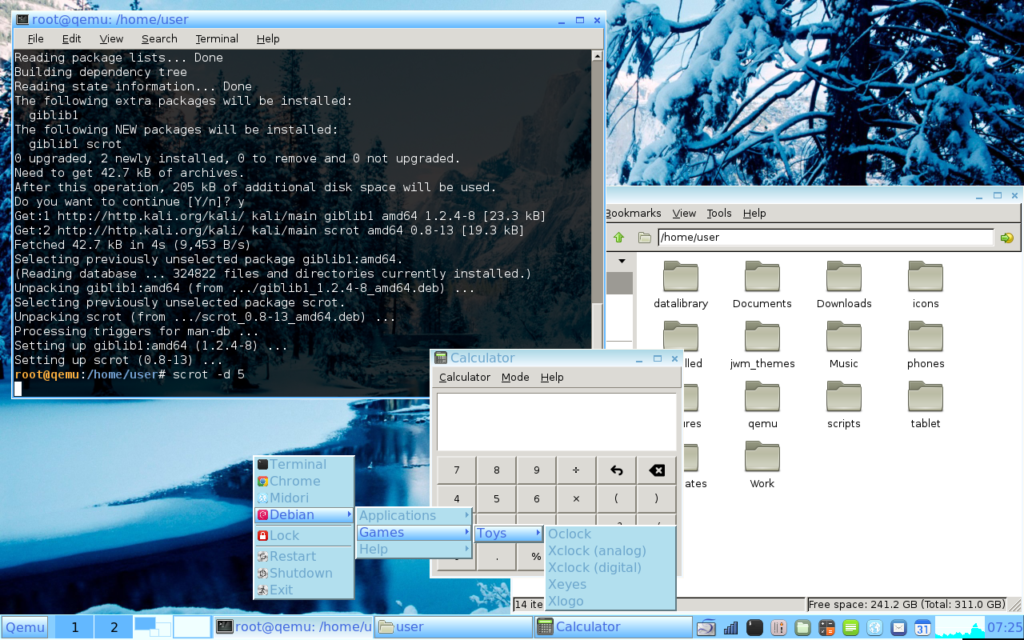Choose Xclock (analog) from the Toys submenu

coord(596,550)
